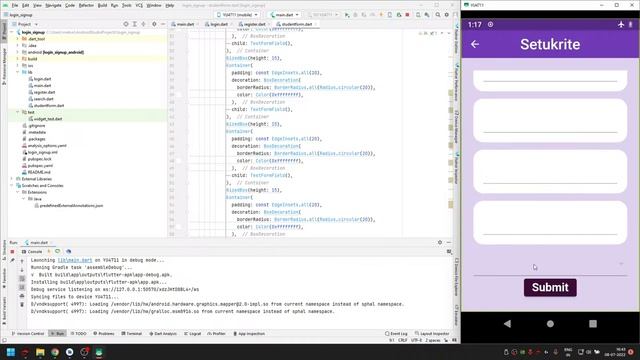The image size is (640, 360).
Task: Click the Flutter Hot Reload lightning icon
Action: pos(381,15)
